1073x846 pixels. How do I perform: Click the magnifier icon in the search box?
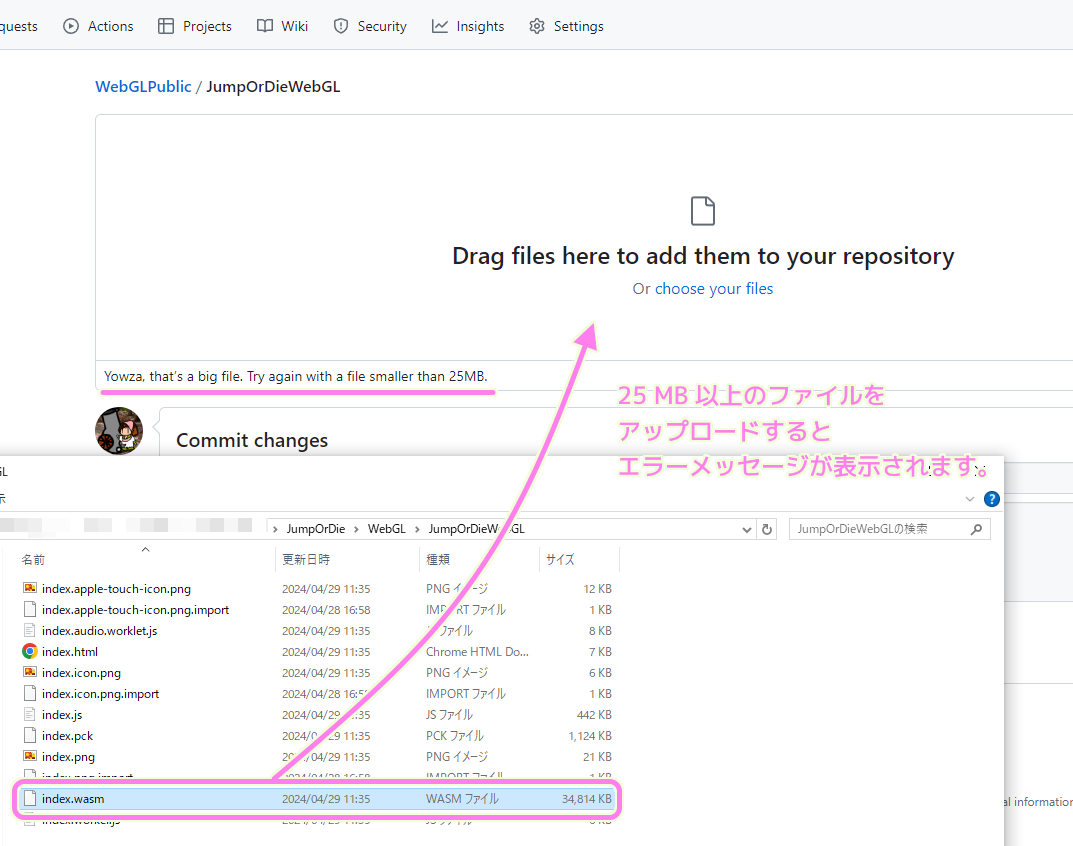[x=975, y=528]
